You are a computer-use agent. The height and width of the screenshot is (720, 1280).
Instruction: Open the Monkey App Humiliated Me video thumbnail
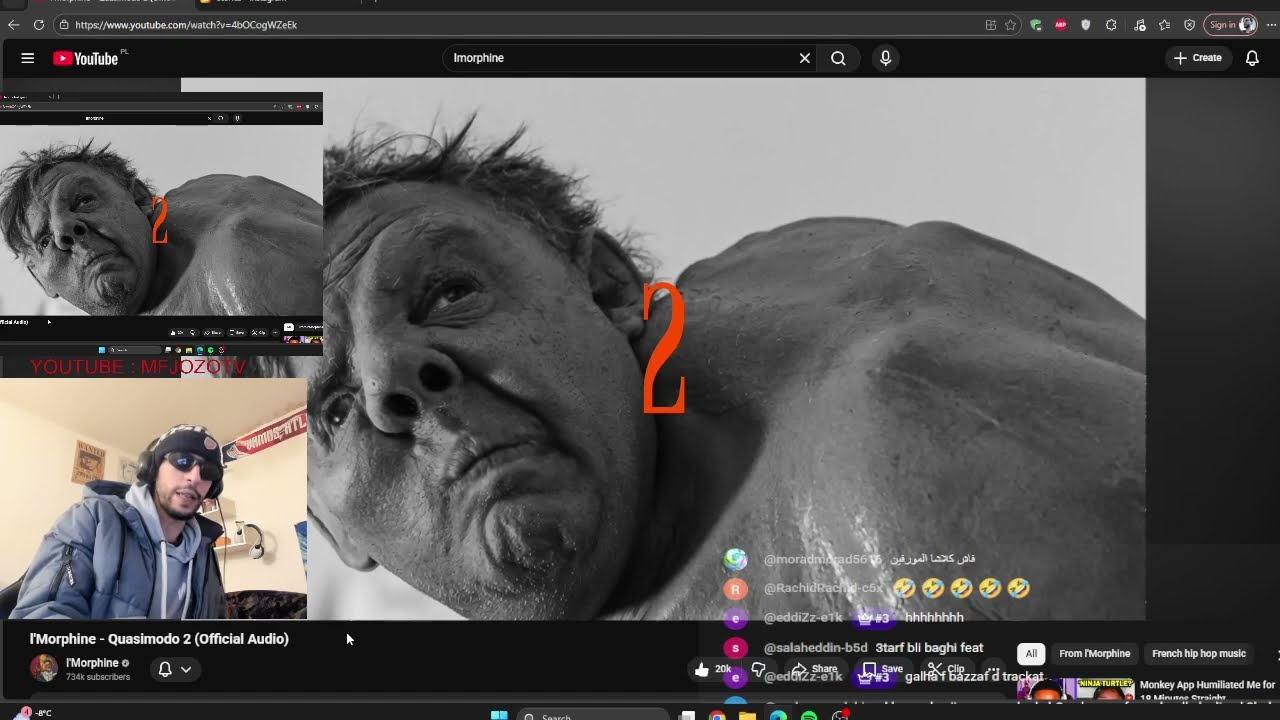click(1076, 690)
